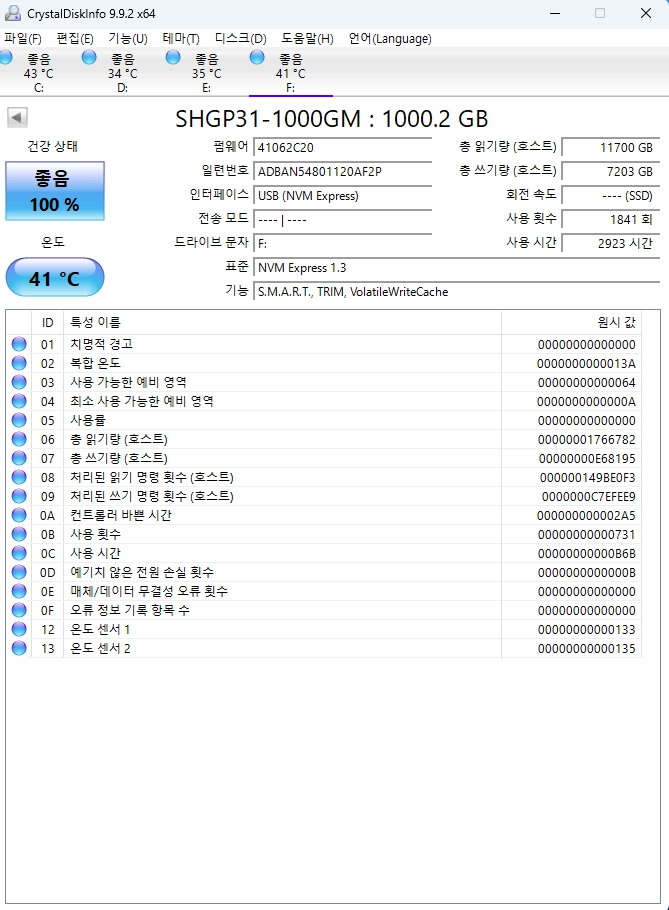Click the CrystalDiskInfo app icon in title bar
669x910 pixels.
click(12, 13)
